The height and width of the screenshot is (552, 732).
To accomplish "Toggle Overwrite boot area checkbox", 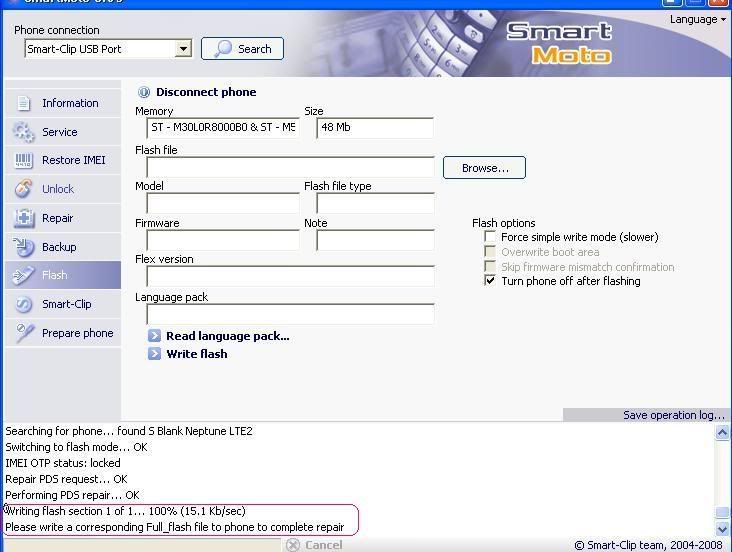I will pyautogui.click(x=490, y=252).
